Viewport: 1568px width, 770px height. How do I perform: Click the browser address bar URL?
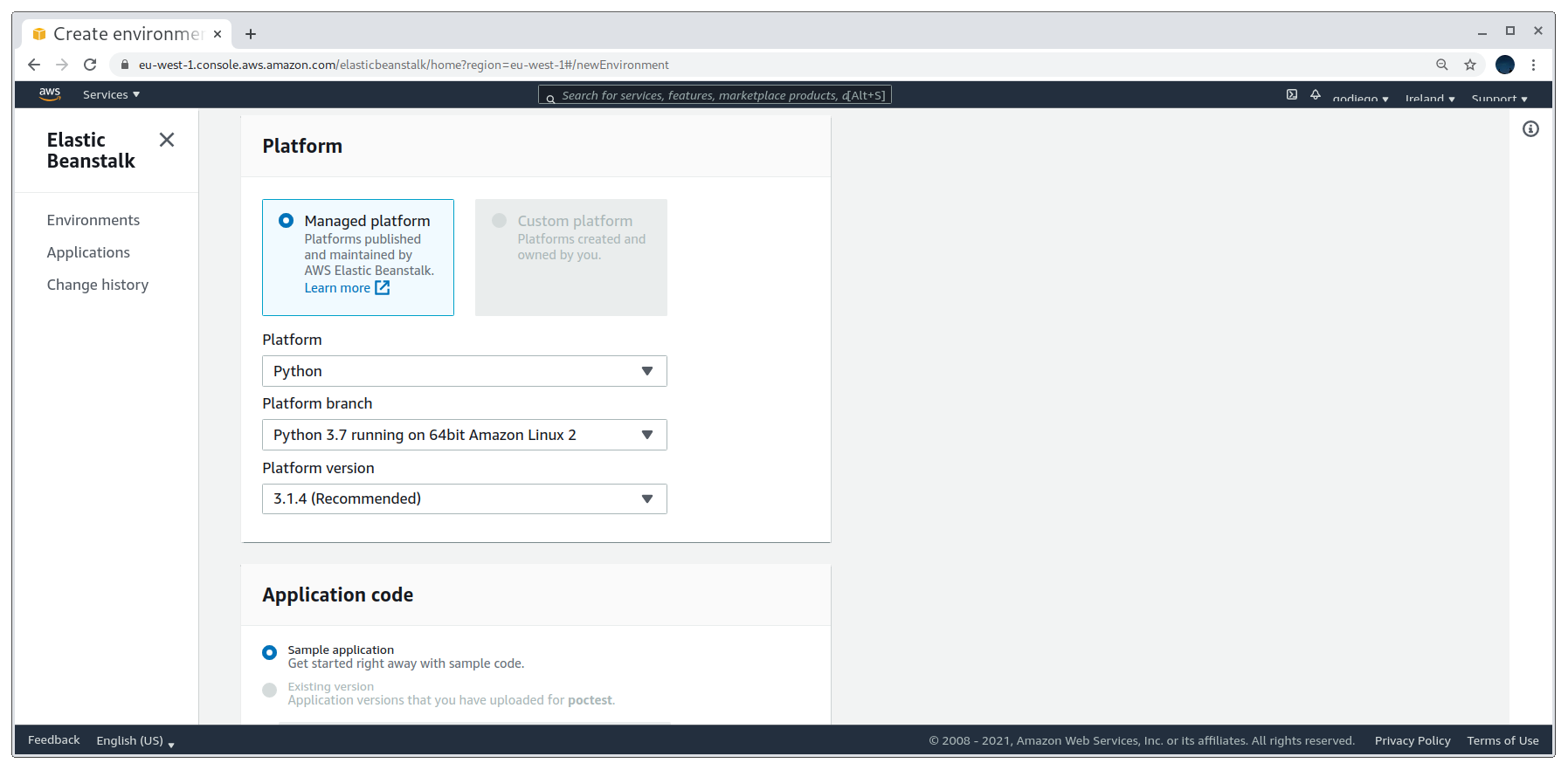tap(404, 65)
